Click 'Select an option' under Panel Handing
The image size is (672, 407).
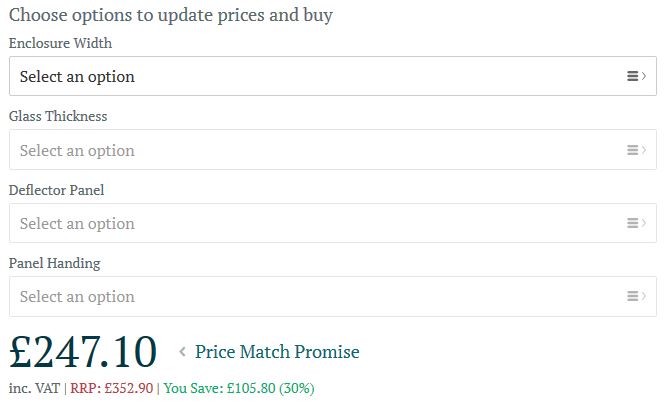click(77, 296)
